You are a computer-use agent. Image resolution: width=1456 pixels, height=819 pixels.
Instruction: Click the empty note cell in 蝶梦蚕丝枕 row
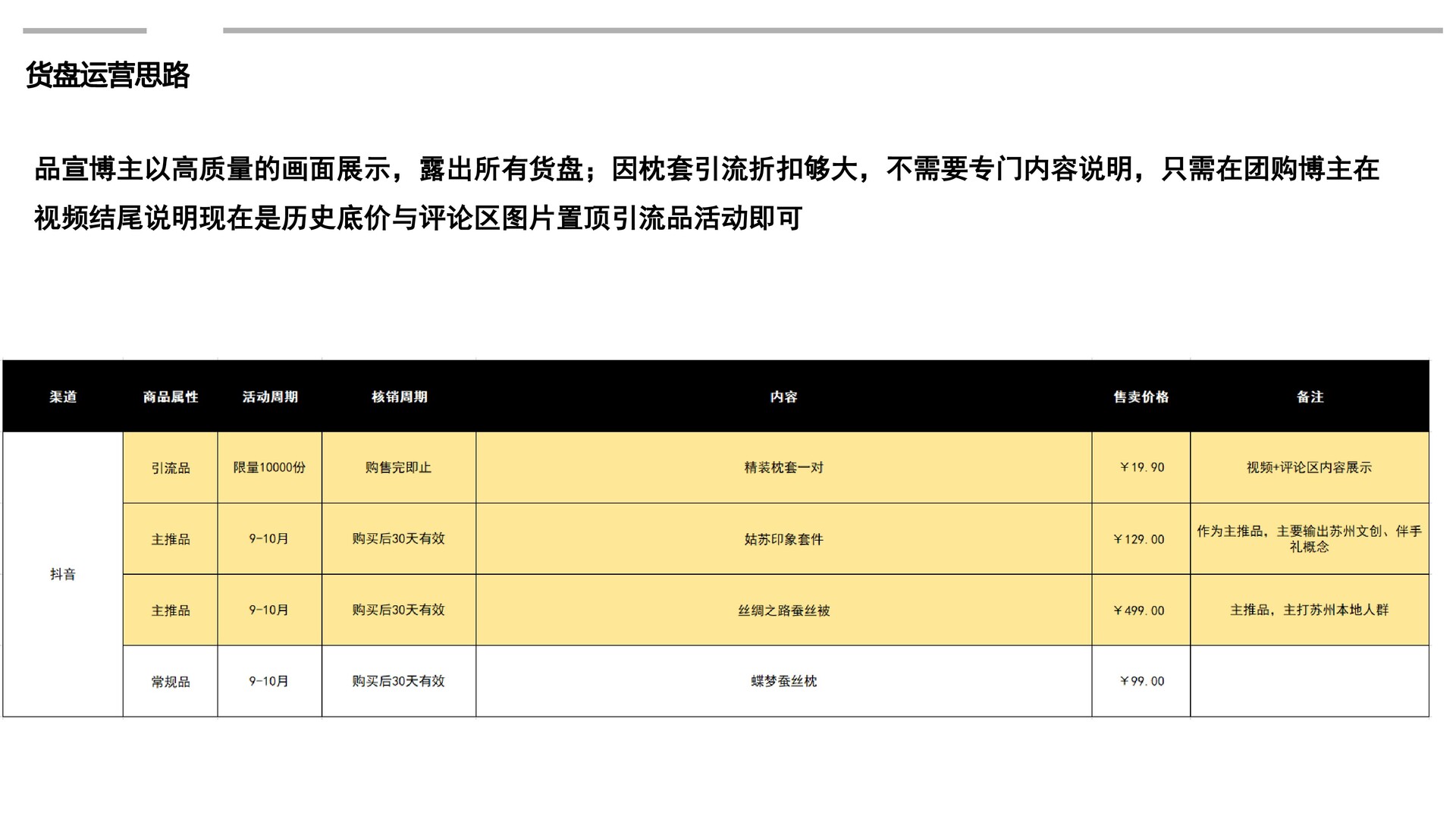click(x=1310, y=682)
